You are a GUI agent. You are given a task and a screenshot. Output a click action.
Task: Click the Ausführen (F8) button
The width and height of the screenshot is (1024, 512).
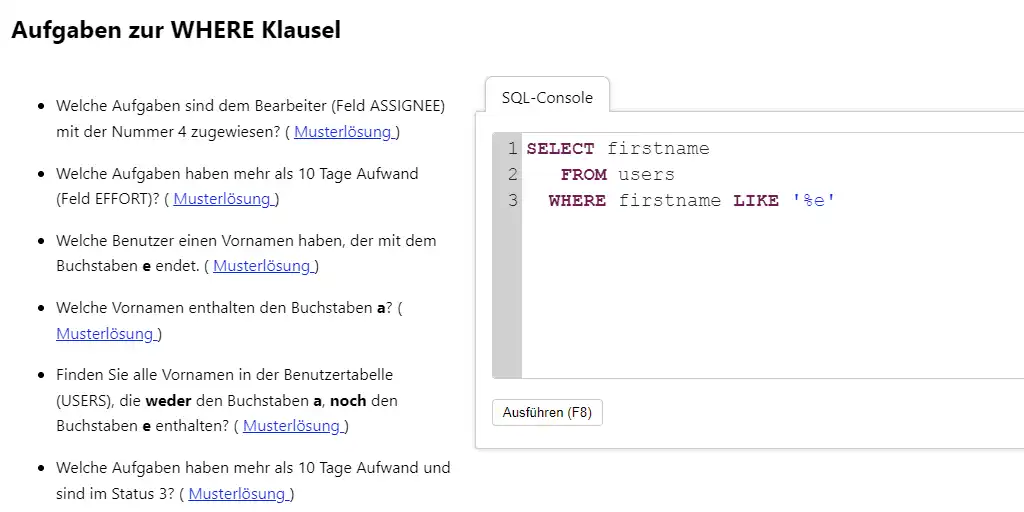(x=547, y=412)
